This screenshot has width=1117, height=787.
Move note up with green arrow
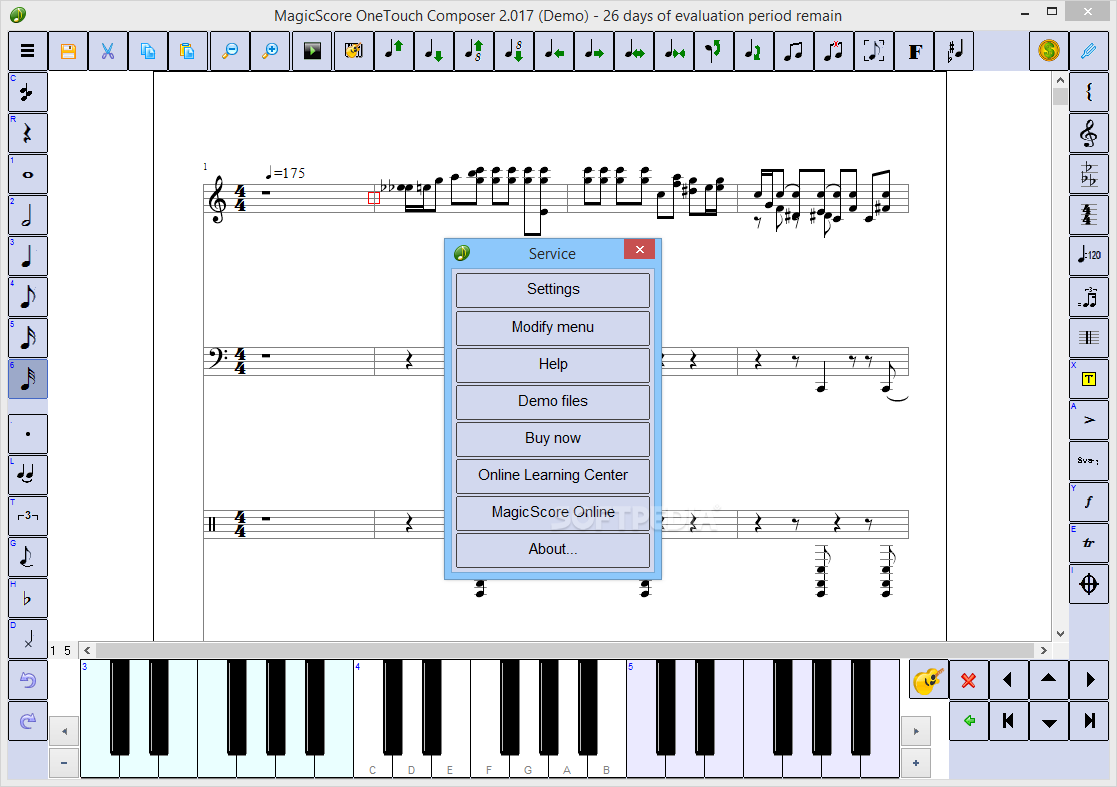pos(394,51)
